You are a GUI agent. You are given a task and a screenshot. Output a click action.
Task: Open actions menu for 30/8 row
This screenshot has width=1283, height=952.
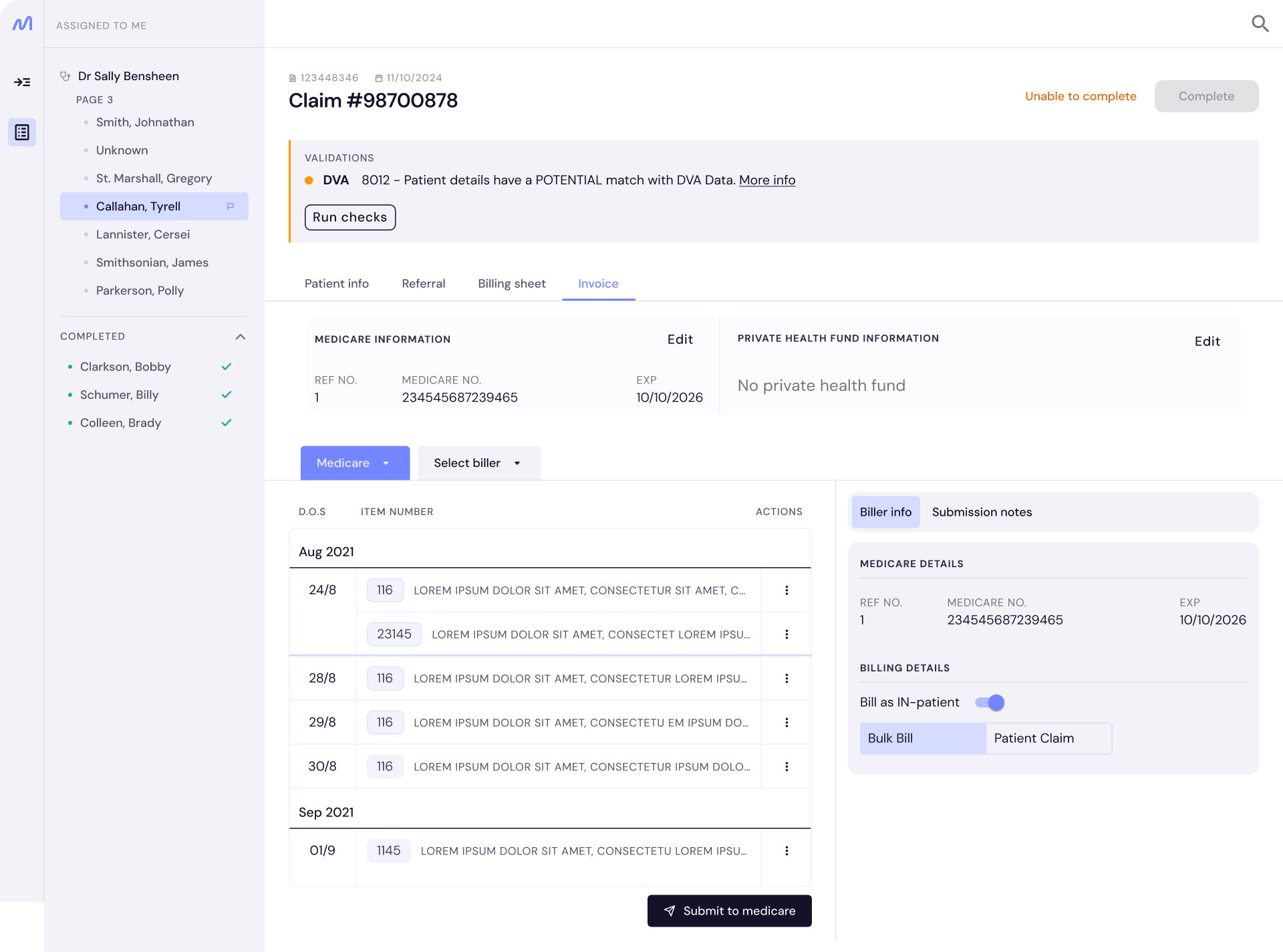pos(787,766)
